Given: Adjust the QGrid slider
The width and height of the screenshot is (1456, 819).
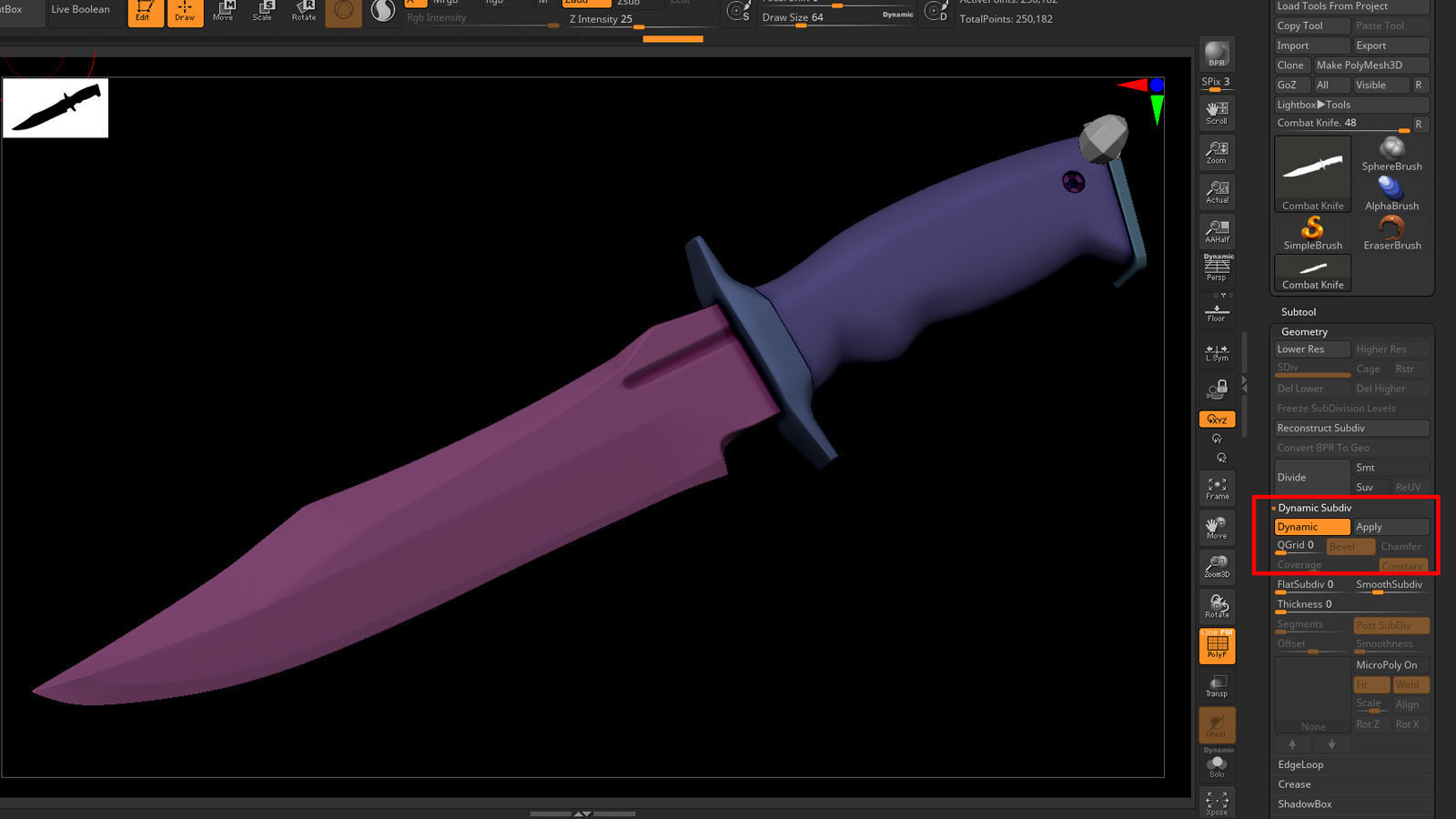Looking at the screenshot, I should [x=1298, y=546].
